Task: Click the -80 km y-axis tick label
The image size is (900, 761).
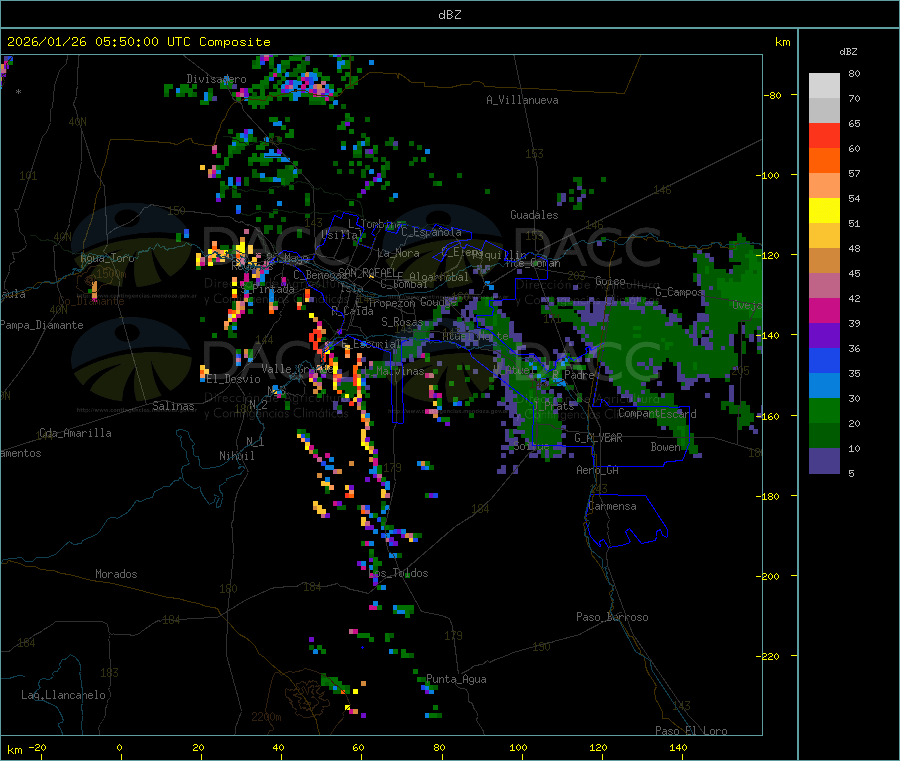Action: 773,95
